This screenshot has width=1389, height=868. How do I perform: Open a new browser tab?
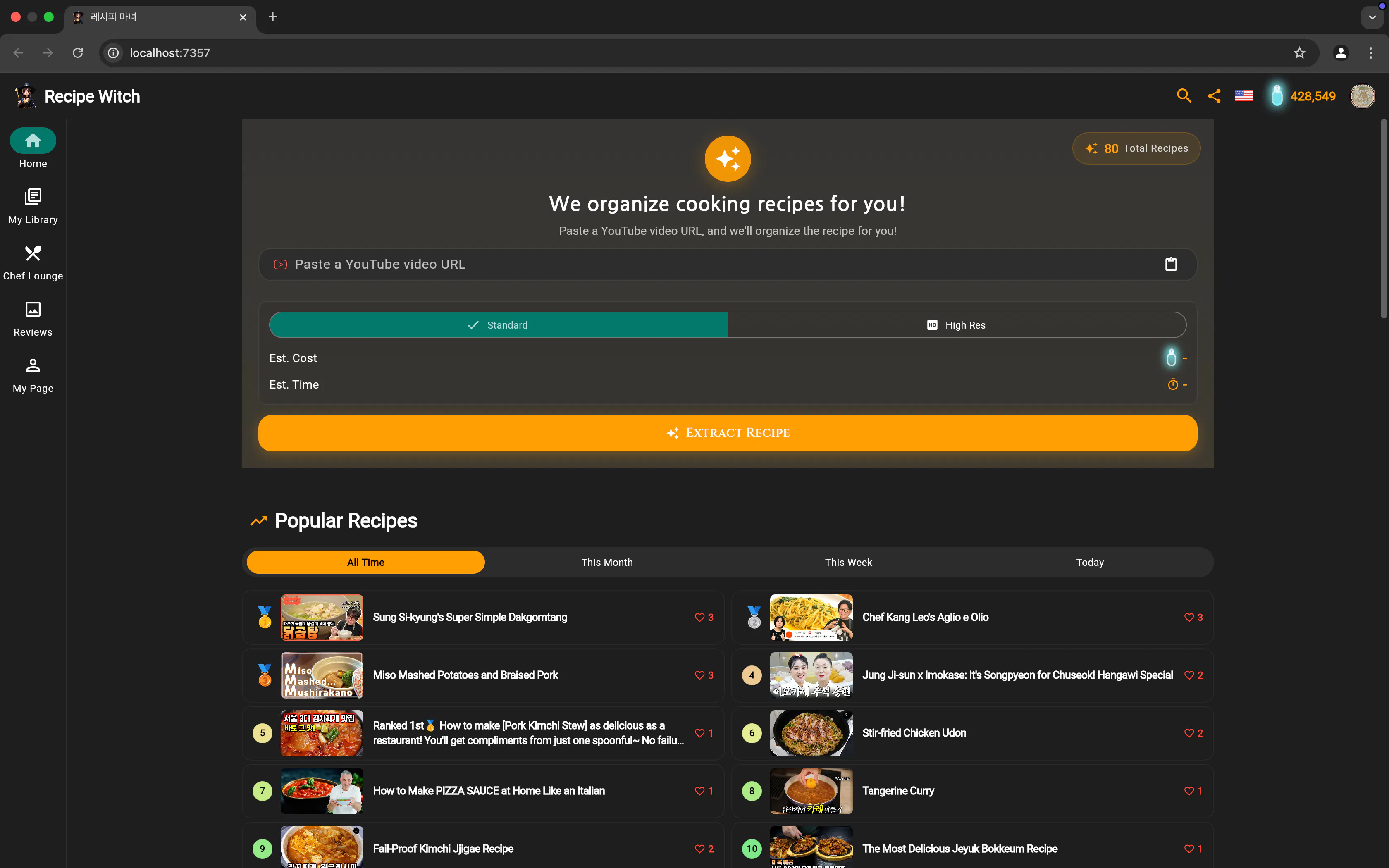[273, 17]
